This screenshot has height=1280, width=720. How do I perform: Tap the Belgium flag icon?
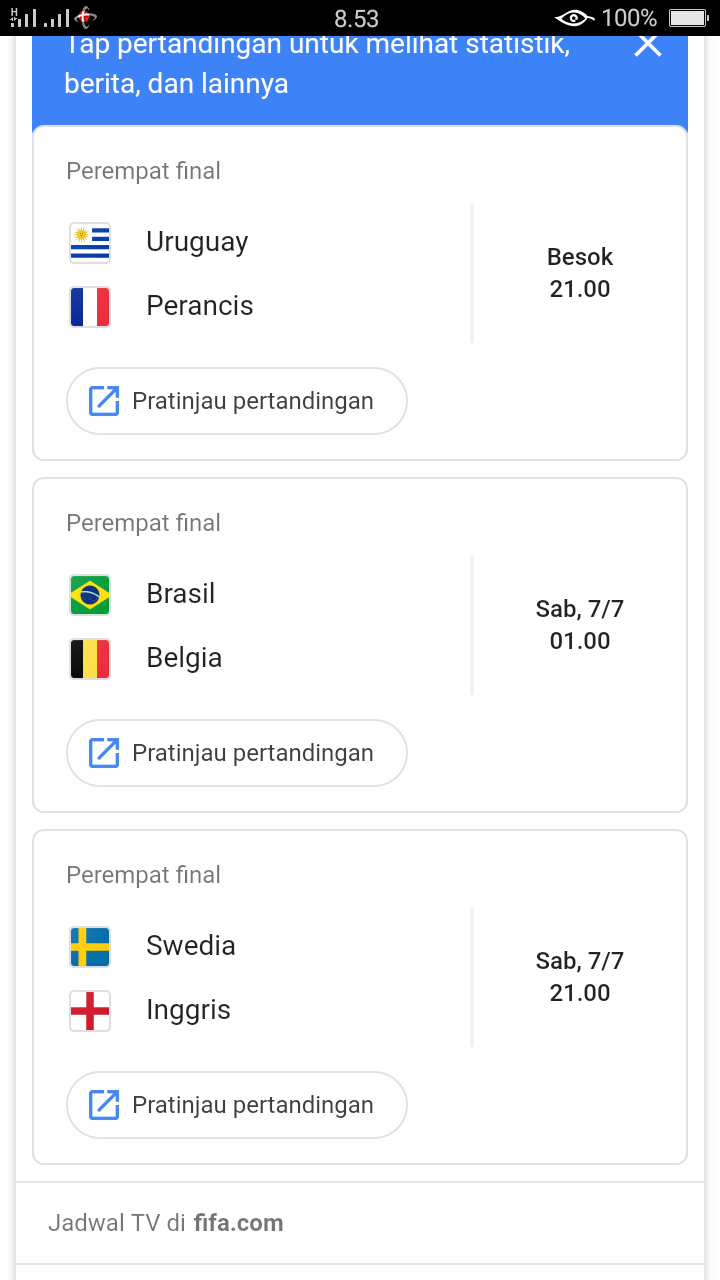click(x=90, y=659)
